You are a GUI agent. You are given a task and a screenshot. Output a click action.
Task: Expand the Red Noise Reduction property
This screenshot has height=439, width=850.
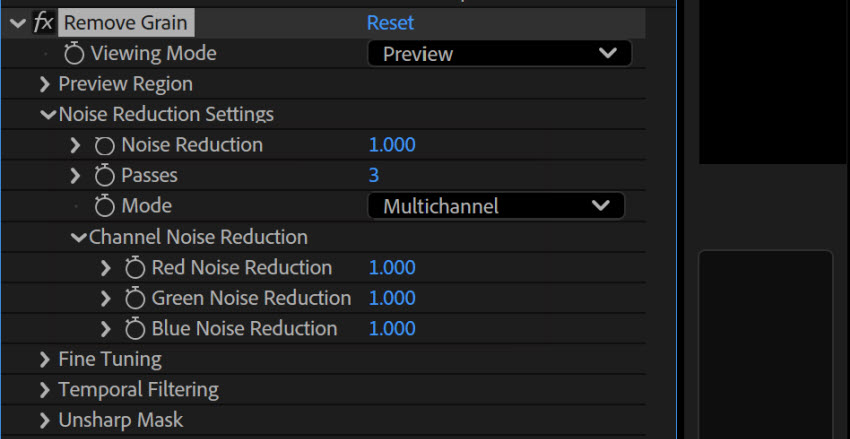click(106, 268)
